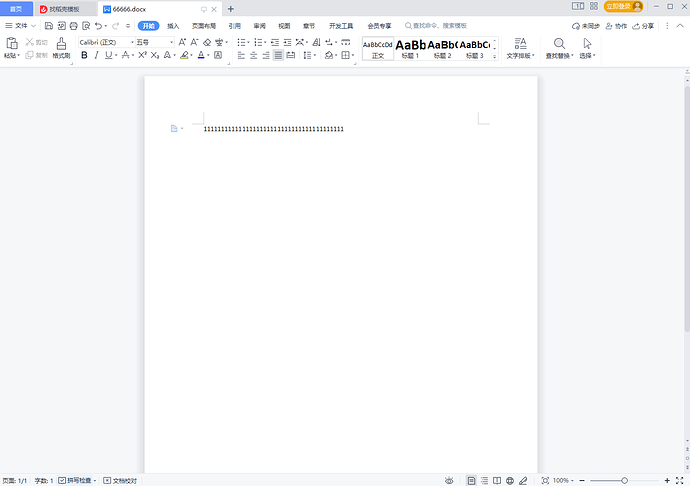Toggle Italic formatting

pos(96,55)
